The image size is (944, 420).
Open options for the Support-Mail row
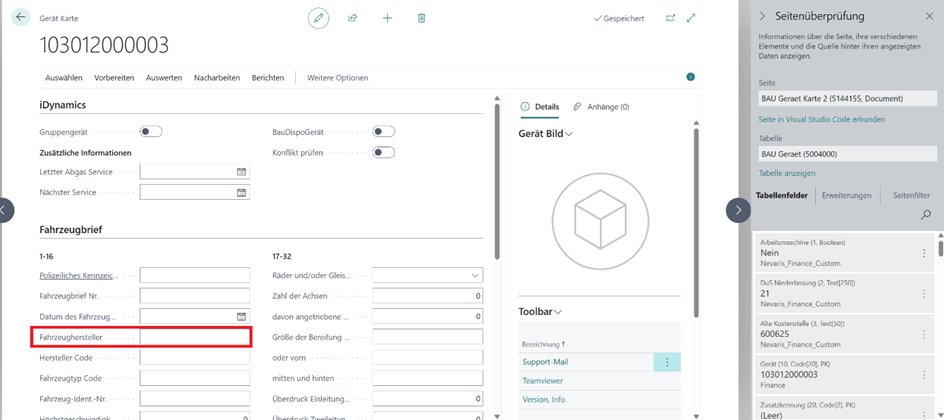pos(667,361)
